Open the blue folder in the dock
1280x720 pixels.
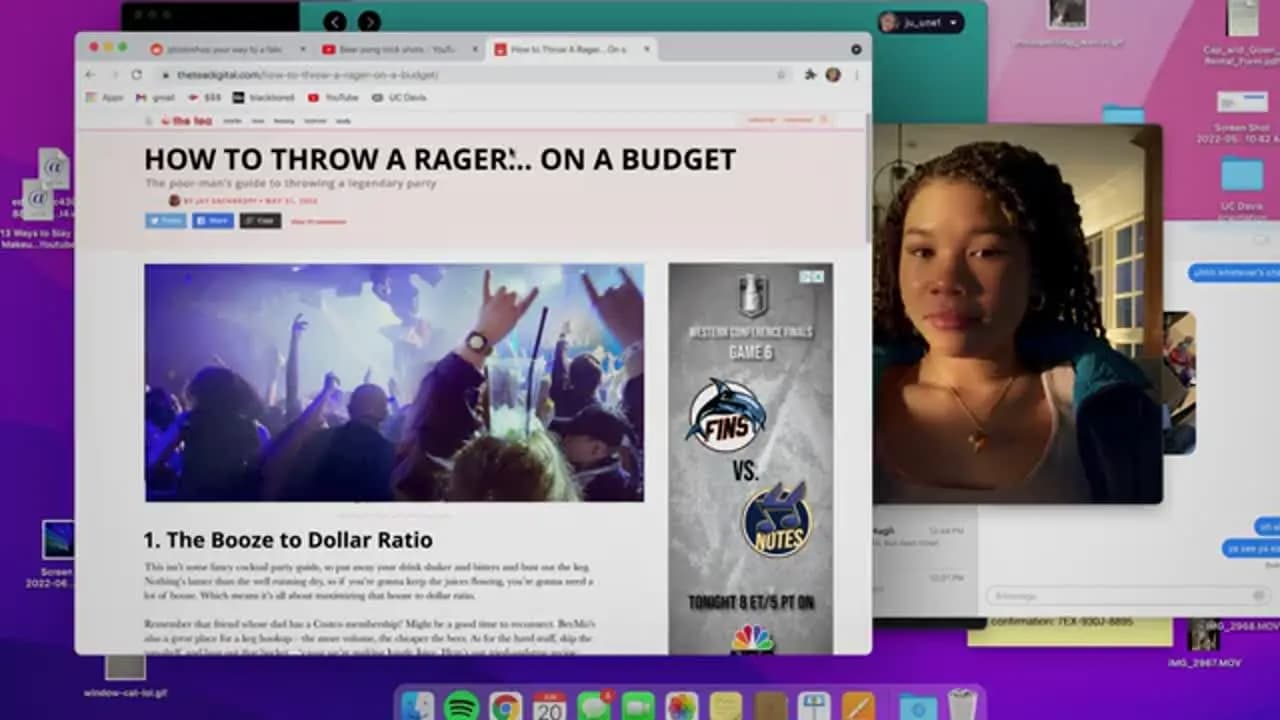pyautogui.click(x=918, y=706)
